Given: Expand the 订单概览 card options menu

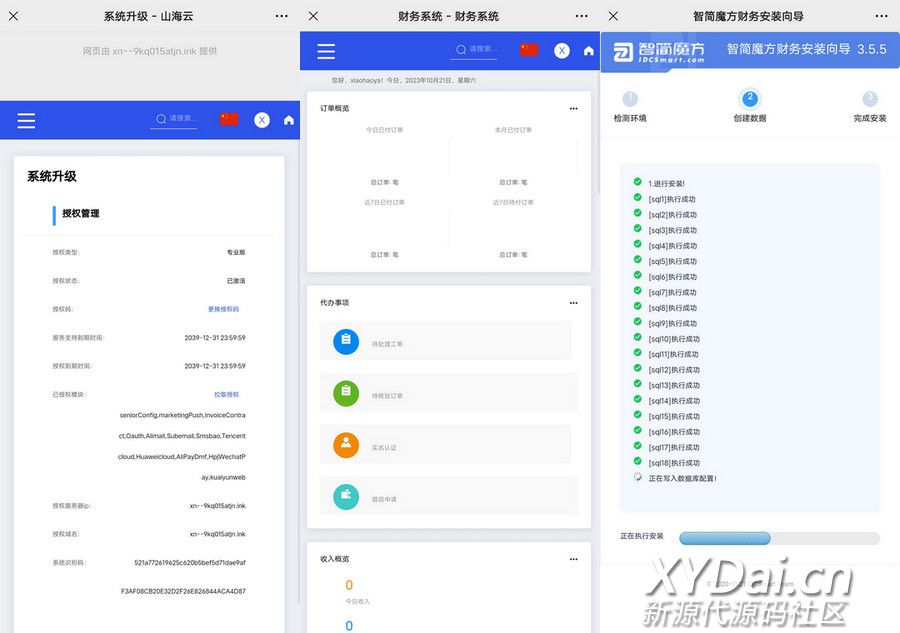Looking at the screenshot, I should [x=573, y=108].
